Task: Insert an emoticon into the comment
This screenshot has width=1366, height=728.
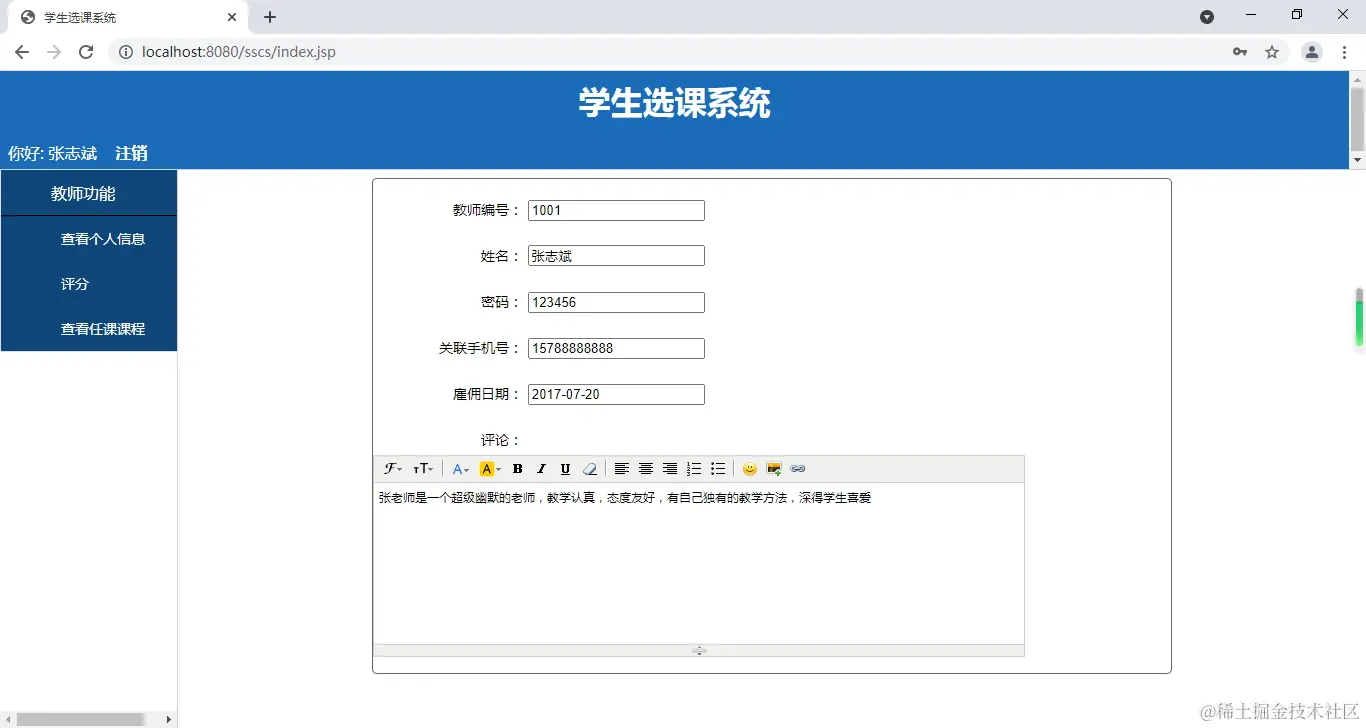Action: (750, 468)
